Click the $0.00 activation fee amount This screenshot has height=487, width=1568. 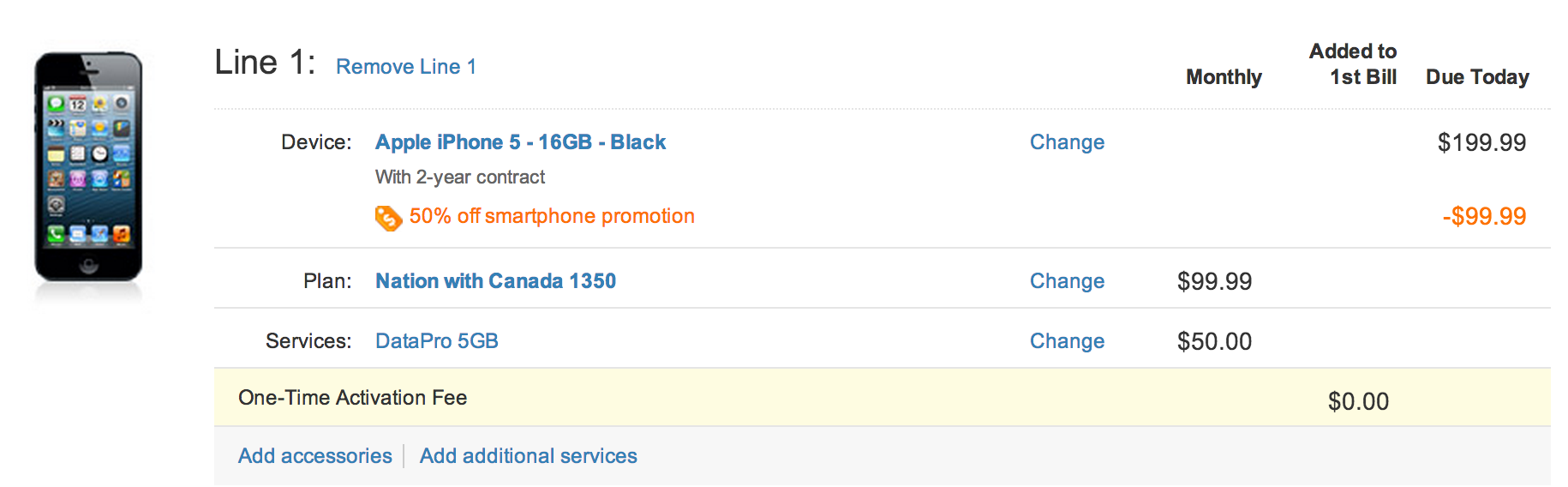pyautogui.click(x=1358, y=401)
